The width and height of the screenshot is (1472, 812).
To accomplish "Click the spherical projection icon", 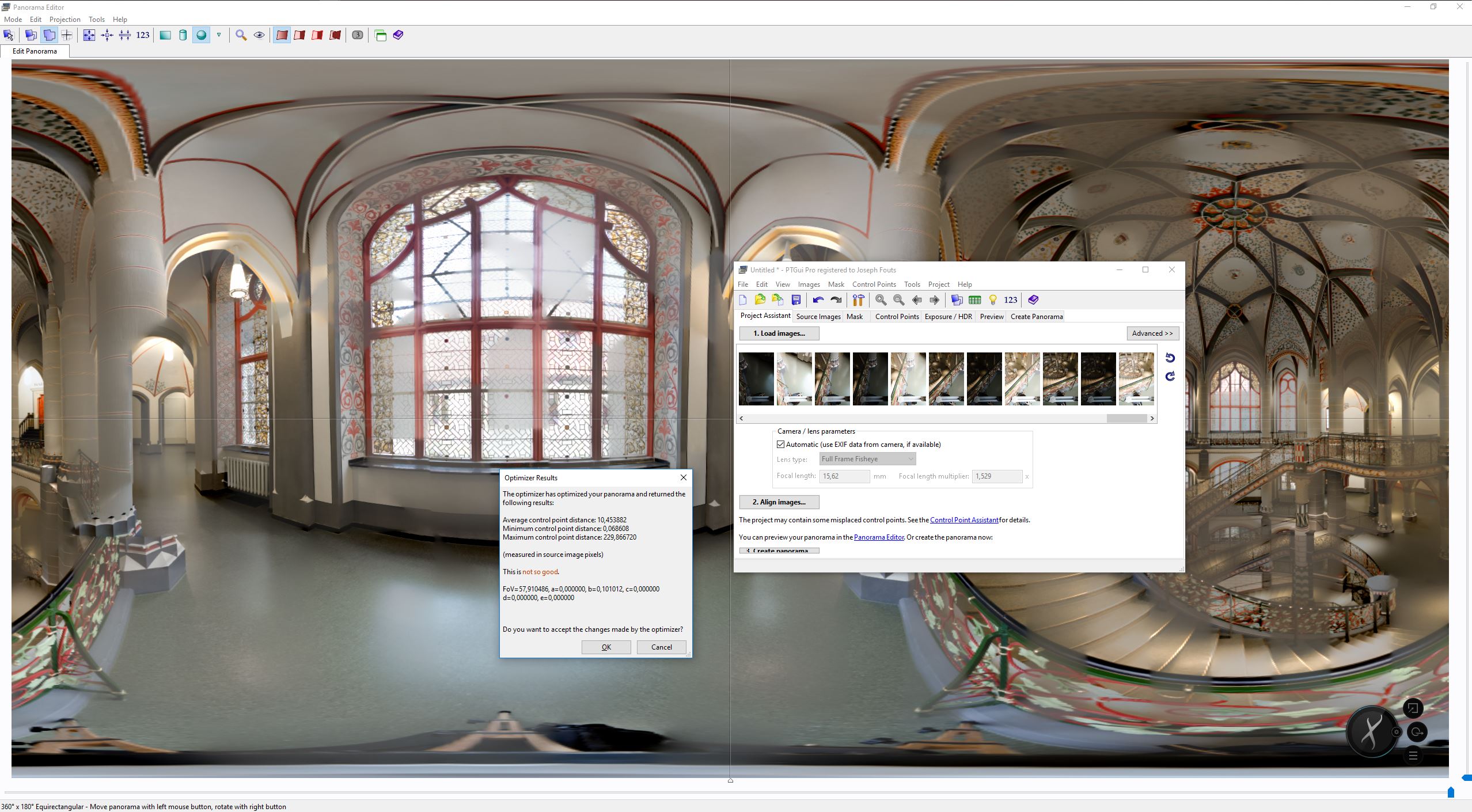I will (201, 35).
